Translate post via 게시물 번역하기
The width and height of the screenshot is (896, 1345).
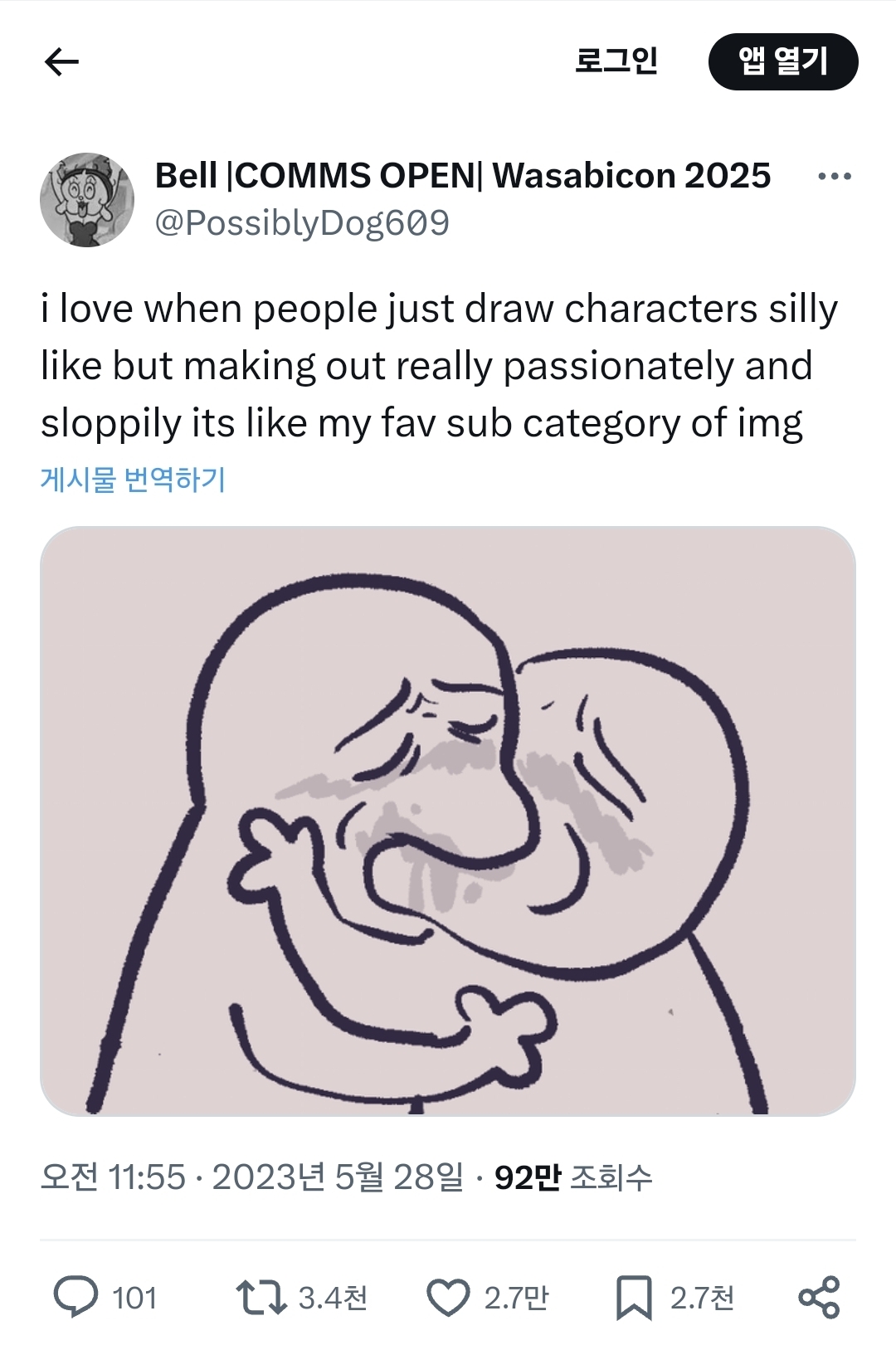[133, 480]
